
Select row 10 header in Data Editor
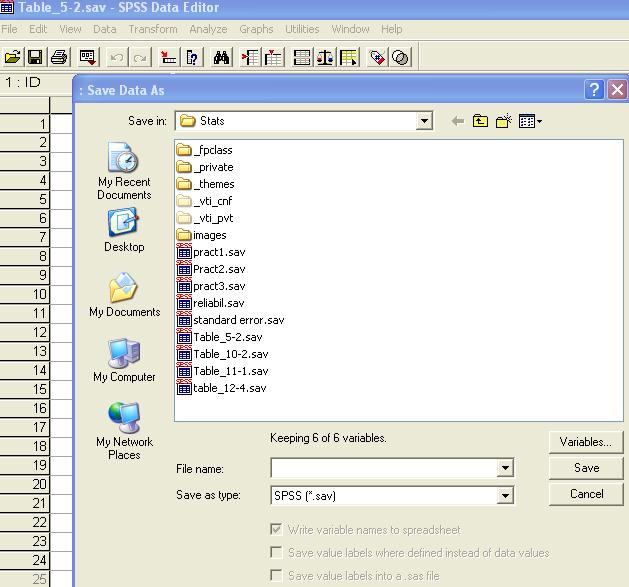(x=24, y=294)
